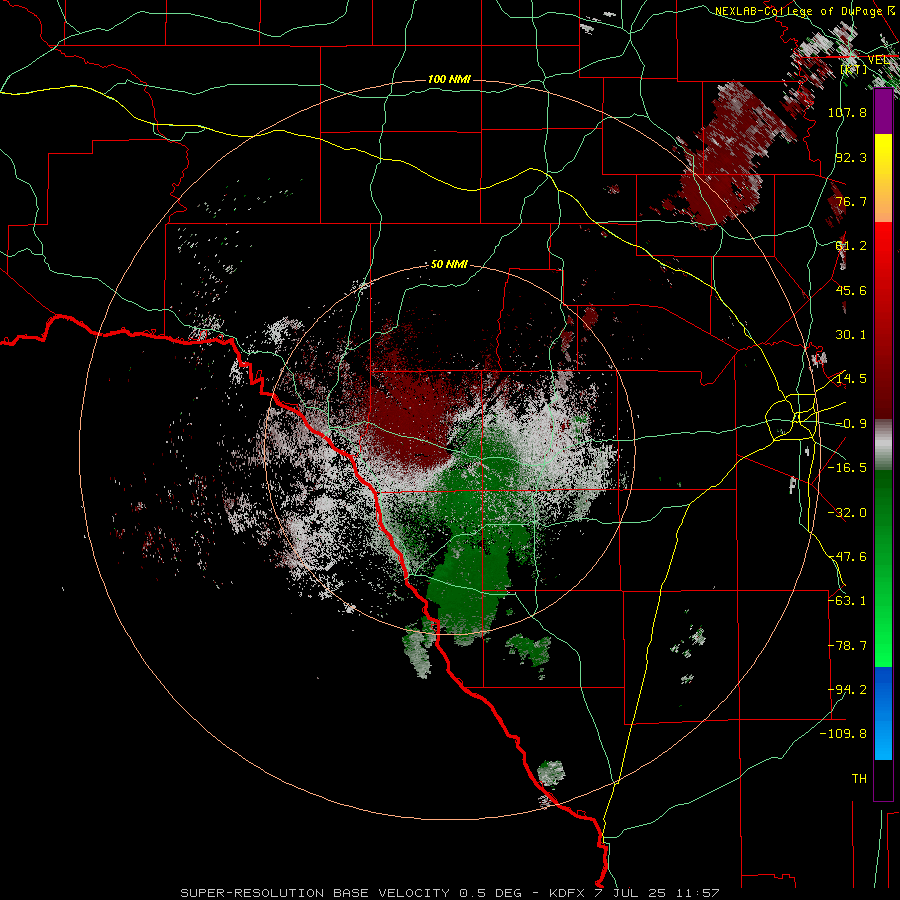Click the -0.9 velocity scale value
The height and width of the screenshot is (900, 900).
pos(851,424)
